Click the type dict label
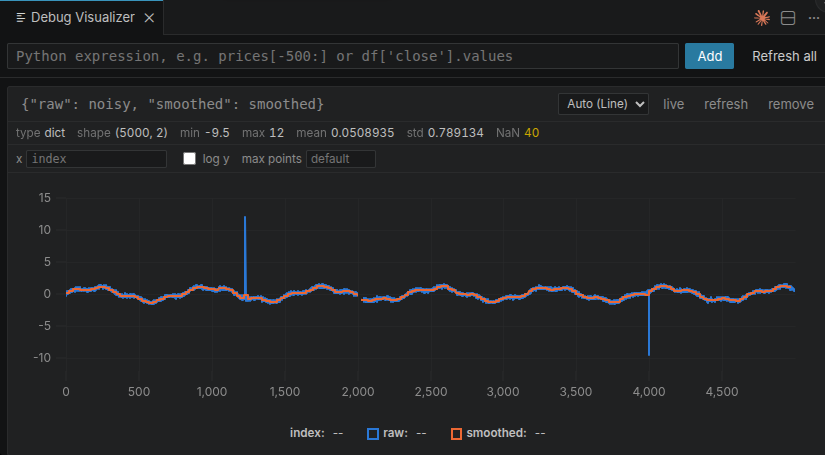 click(41, 133)
